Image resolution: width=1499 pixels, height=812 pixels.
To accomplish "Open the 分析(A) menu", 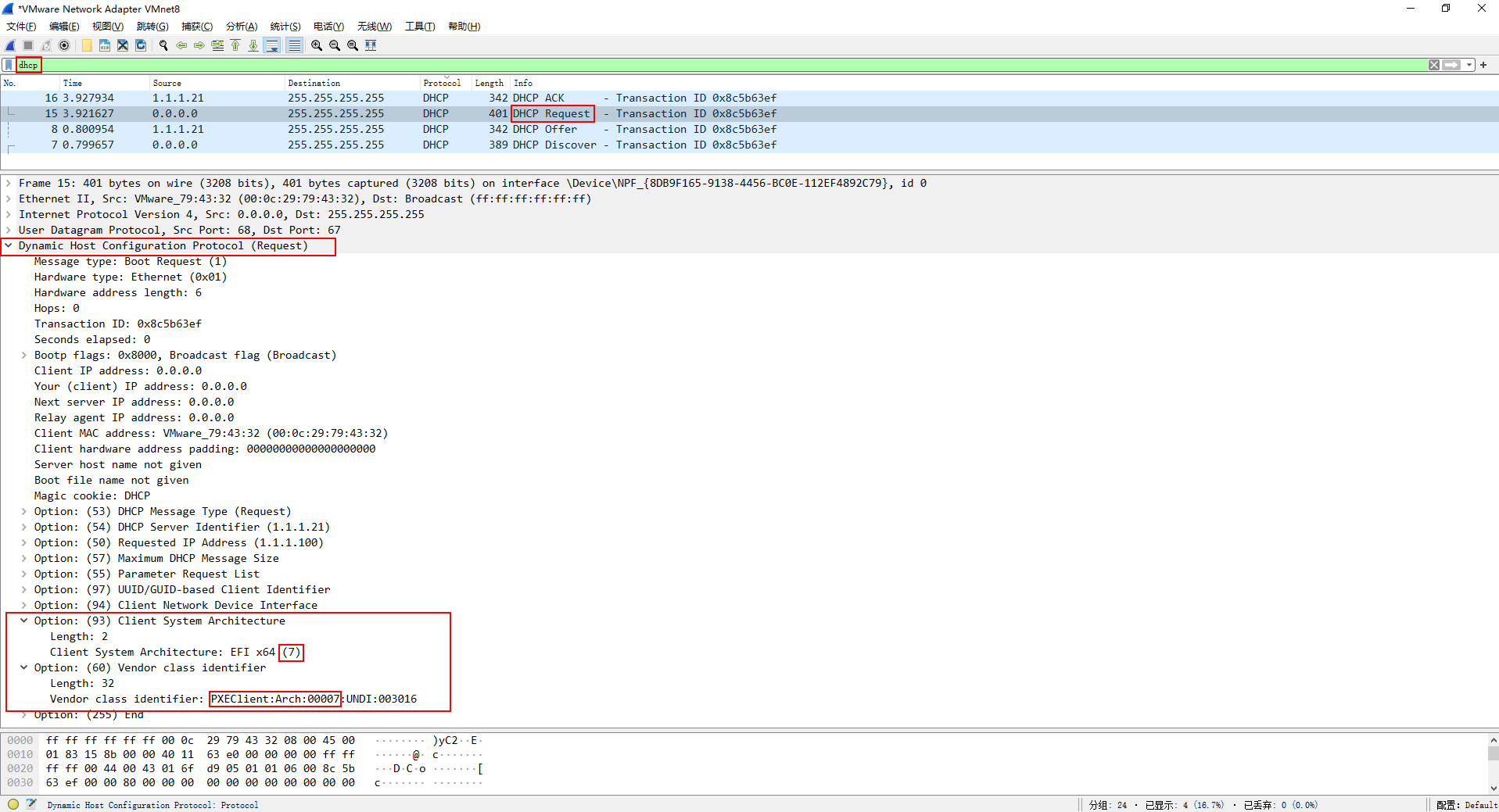I will pos(241,27).
